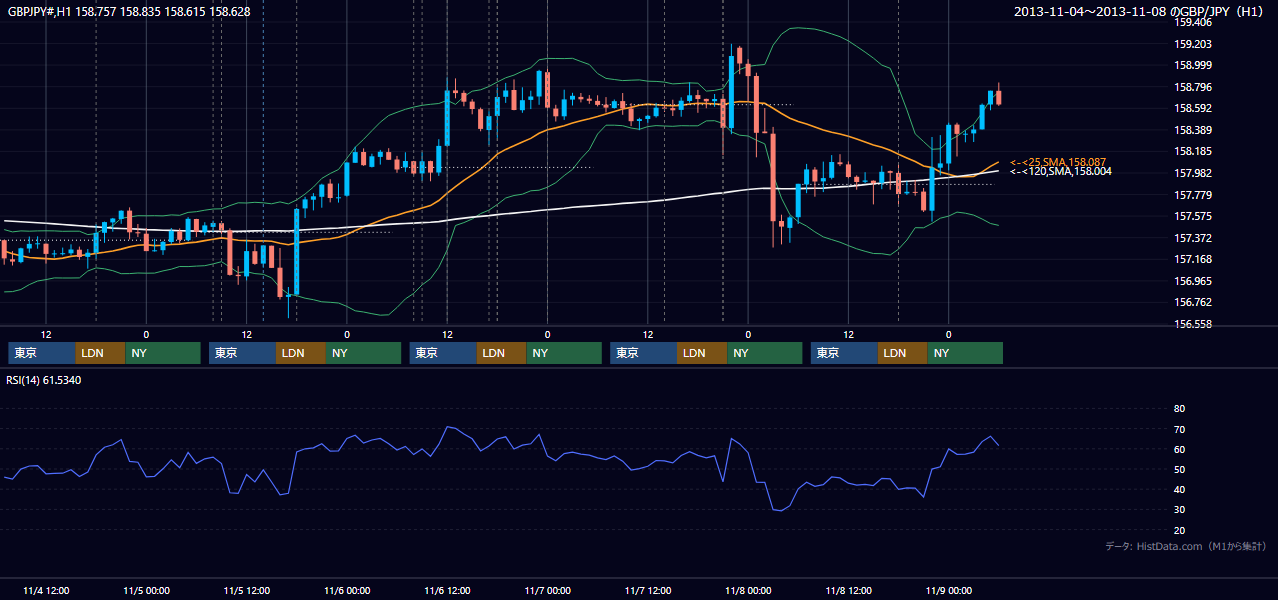Image resolution: width=1278 pixels, height=600 pixels.
Task: Select the rightmost 東京 session block
Action: pyautogui.click(x=845, y=353)
